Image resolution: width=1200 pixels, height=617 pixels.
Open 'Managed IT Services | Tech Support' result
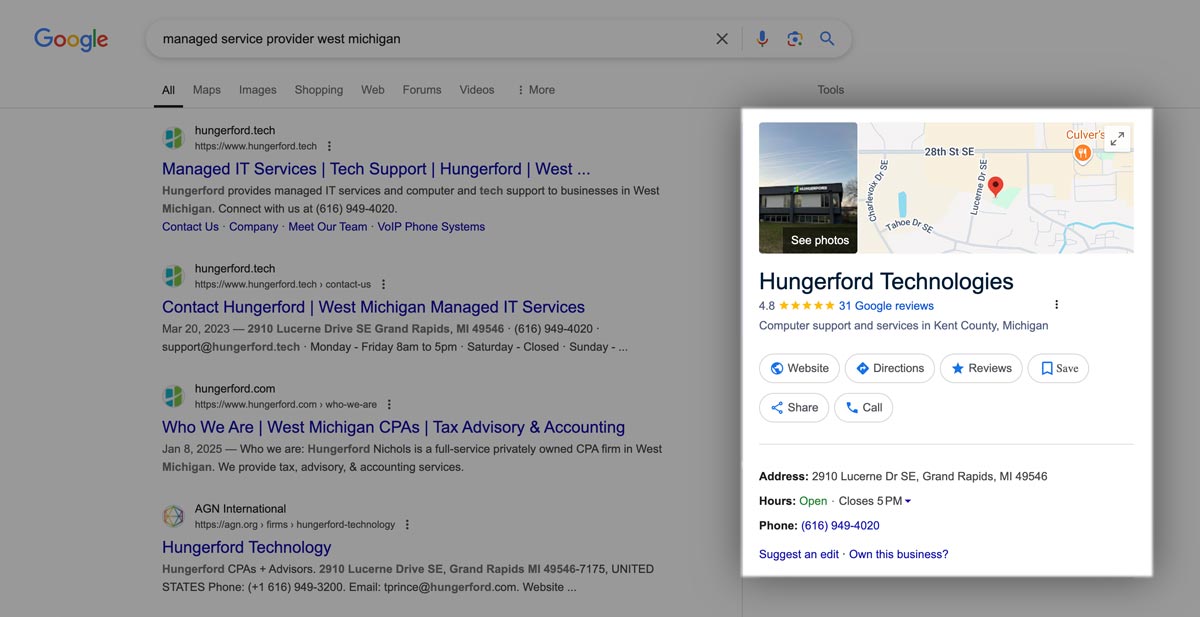pos(376,169)
